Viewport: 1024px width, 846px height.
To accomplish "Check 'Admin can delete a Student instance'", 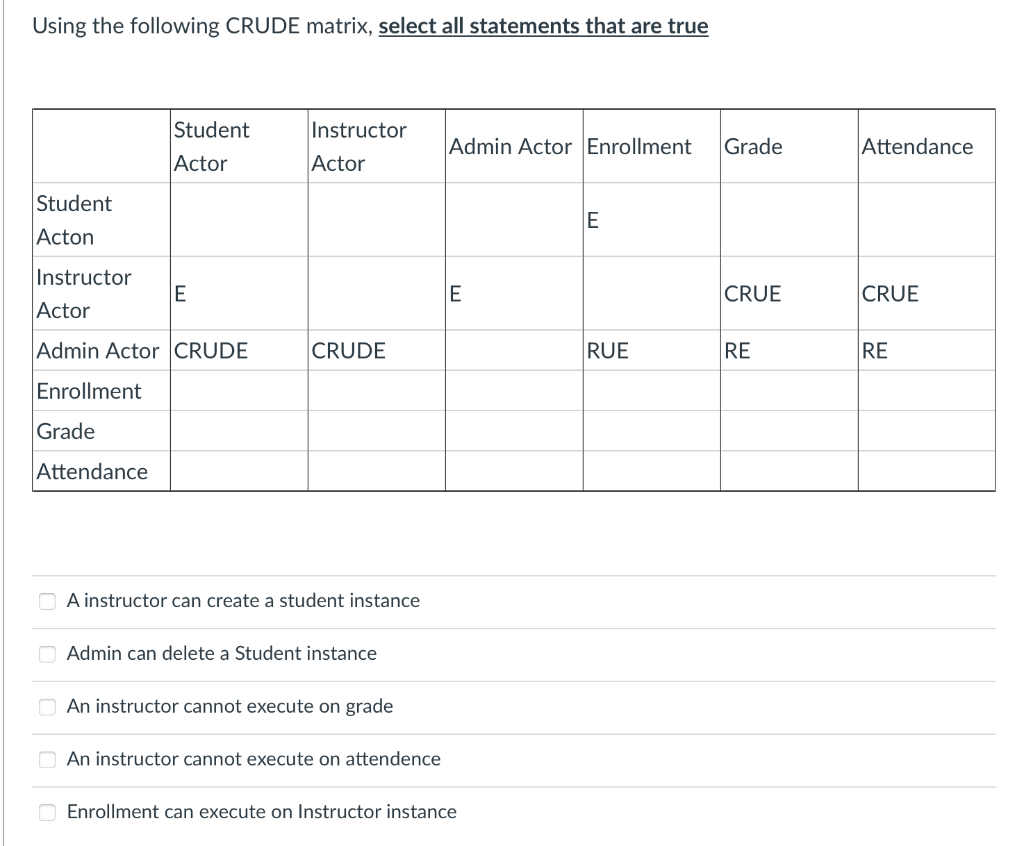I will [46, 653].
